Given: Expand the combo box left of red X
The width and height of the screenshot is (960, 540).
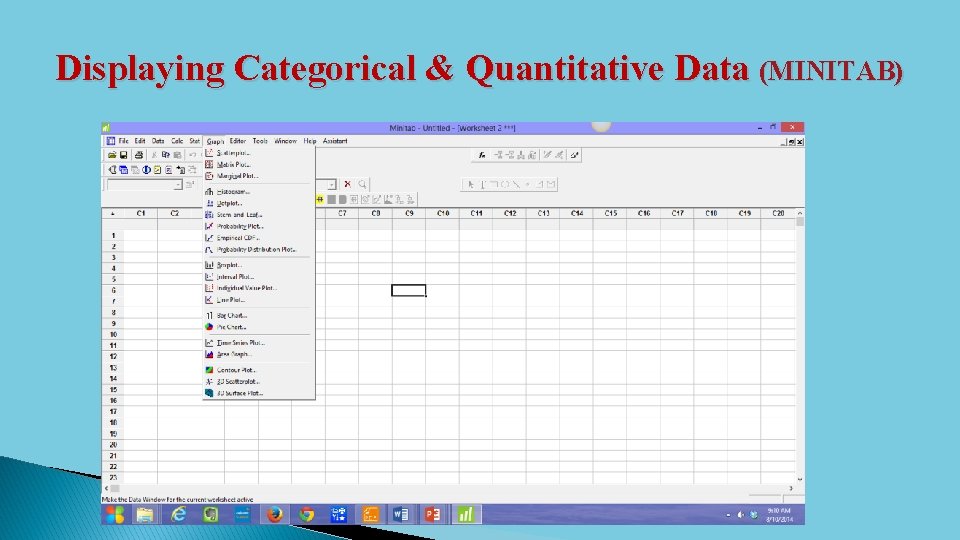Looking at the screenshot, I should (x=331, y=184).
